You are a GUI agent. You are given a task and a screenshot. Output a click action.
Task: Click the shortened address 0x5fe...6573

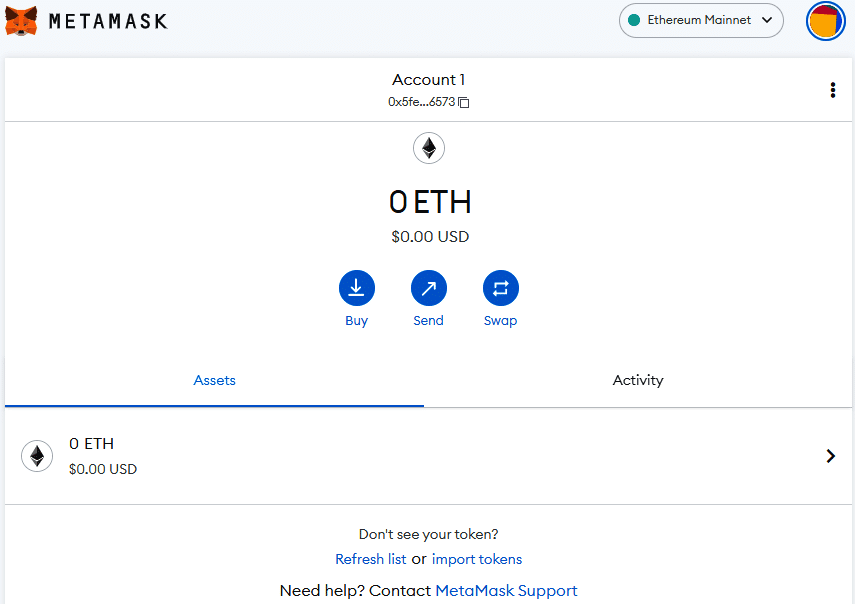(421, 102)
